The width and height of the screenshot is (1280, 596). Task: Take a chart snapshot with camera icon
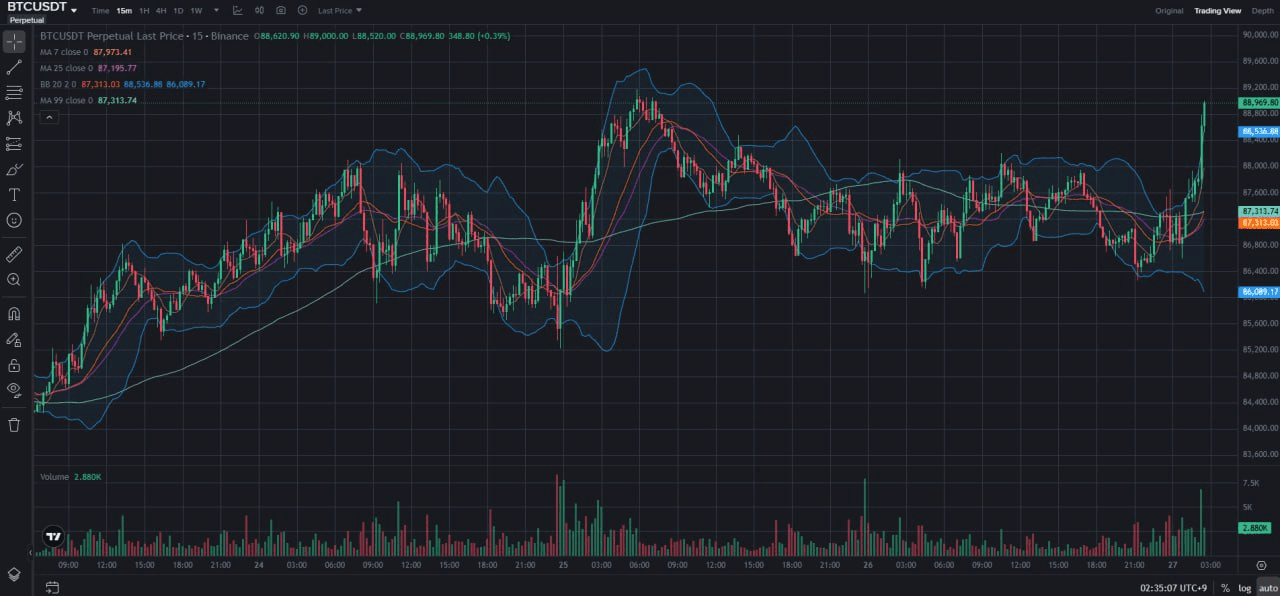point(280,10)
